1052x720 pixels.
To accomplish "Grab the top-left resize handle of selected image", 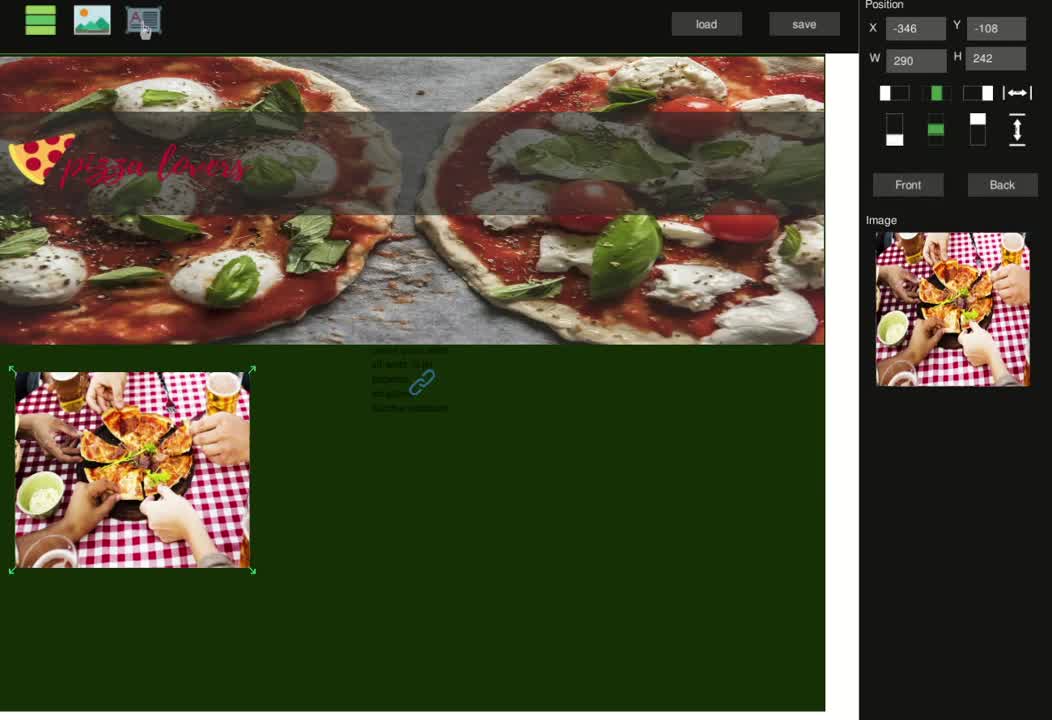I will pos(12,370).
